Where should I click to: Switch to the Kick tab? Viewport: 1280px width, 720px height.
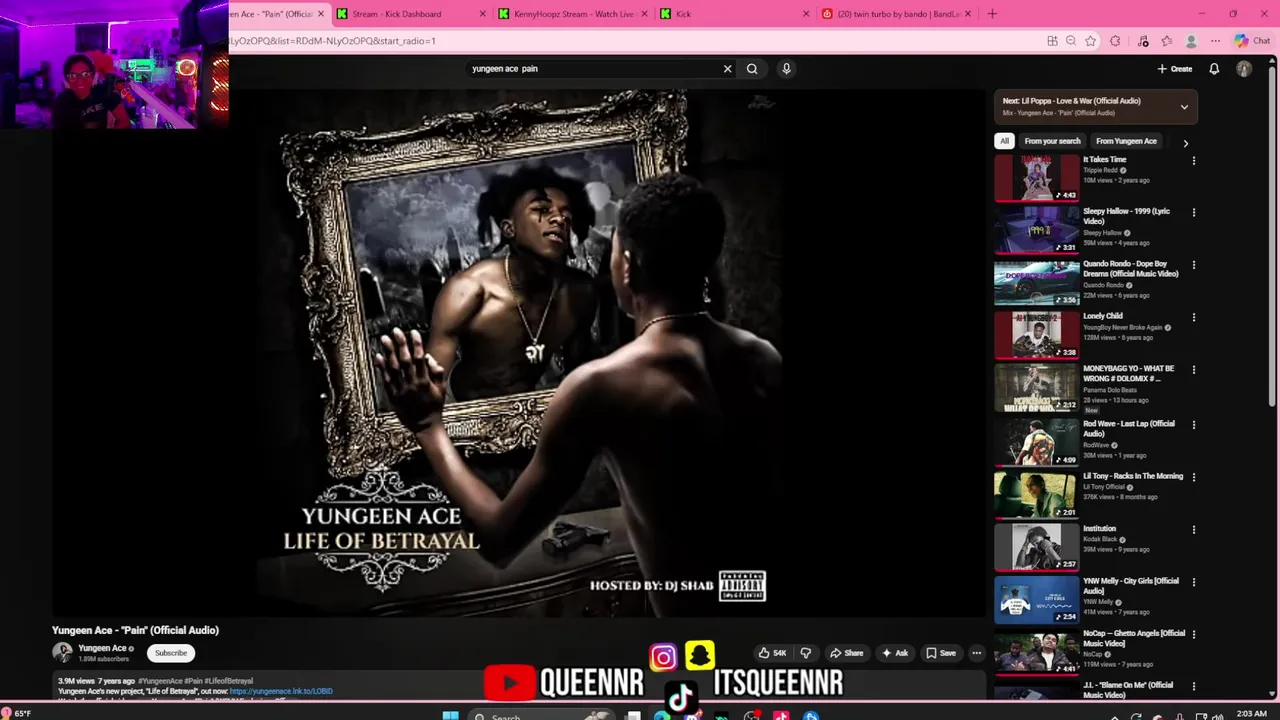click(x=735, y=14)
